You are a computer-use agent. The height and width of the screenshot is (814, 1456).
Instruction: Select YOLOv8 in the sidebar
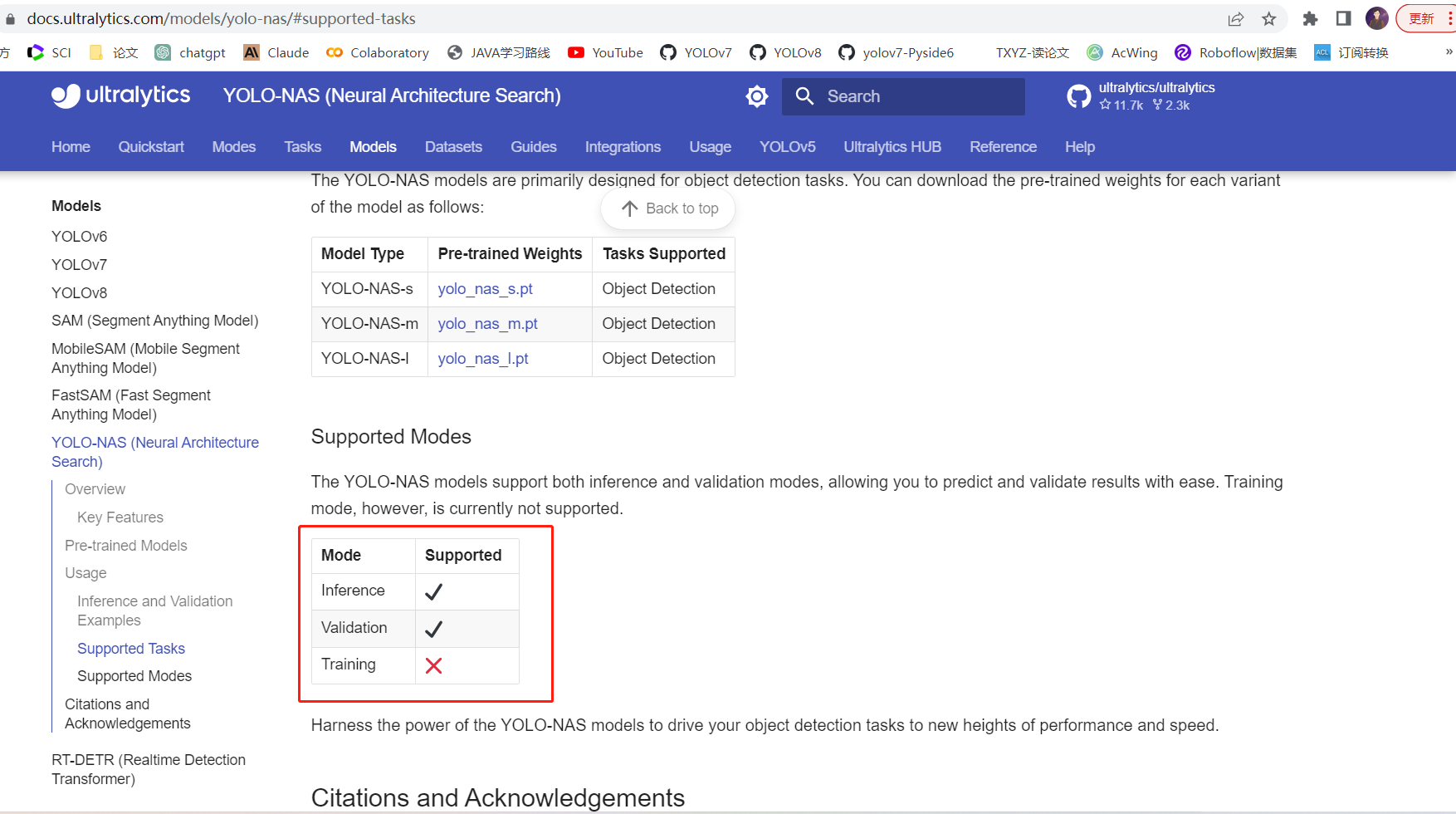tap(79, 292)
